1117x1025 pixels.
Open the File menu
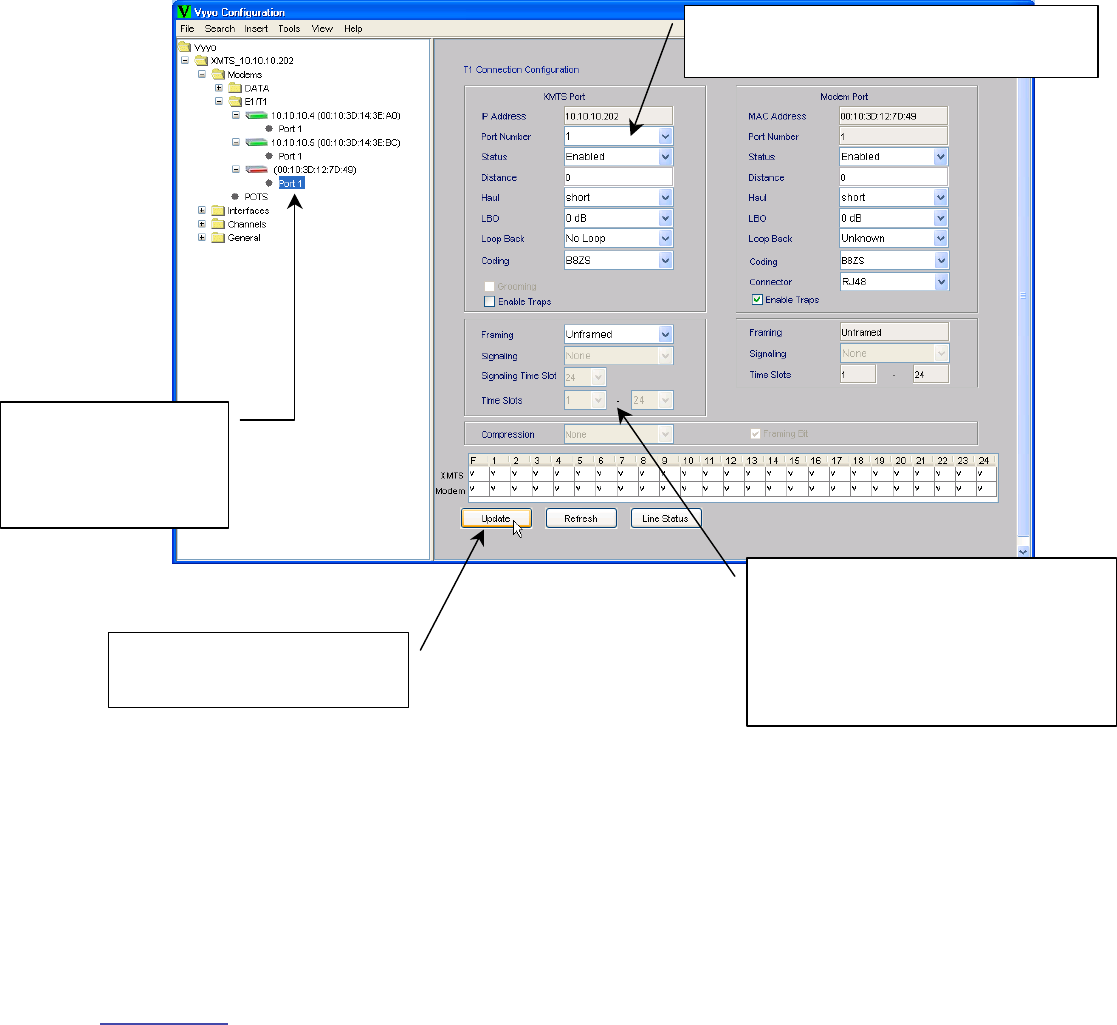pyautogui.click(x=187, y=28)
